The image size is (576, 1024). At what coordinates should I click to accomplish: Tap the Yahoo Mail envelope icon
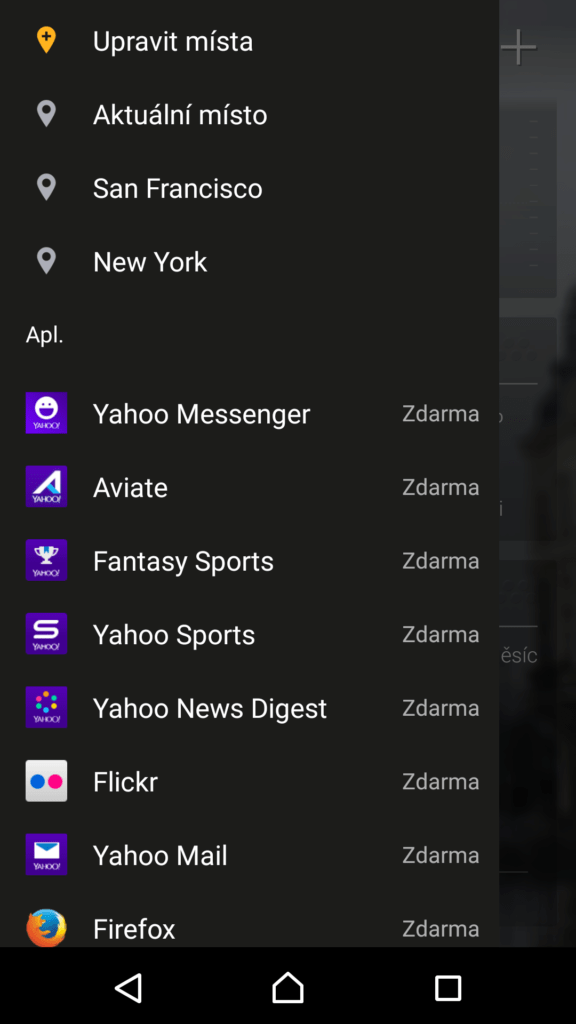pos(46,855)
